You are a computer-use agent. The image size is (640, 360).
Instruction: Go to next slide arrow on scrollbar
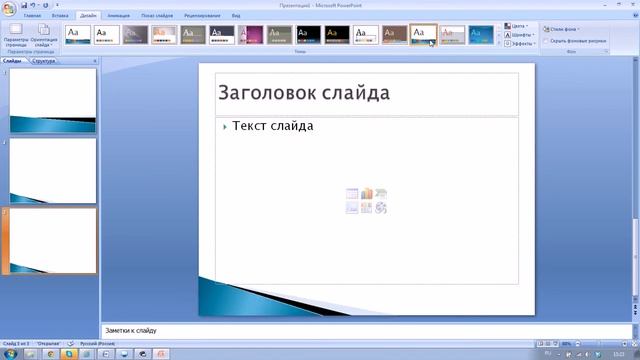(635, 312)
